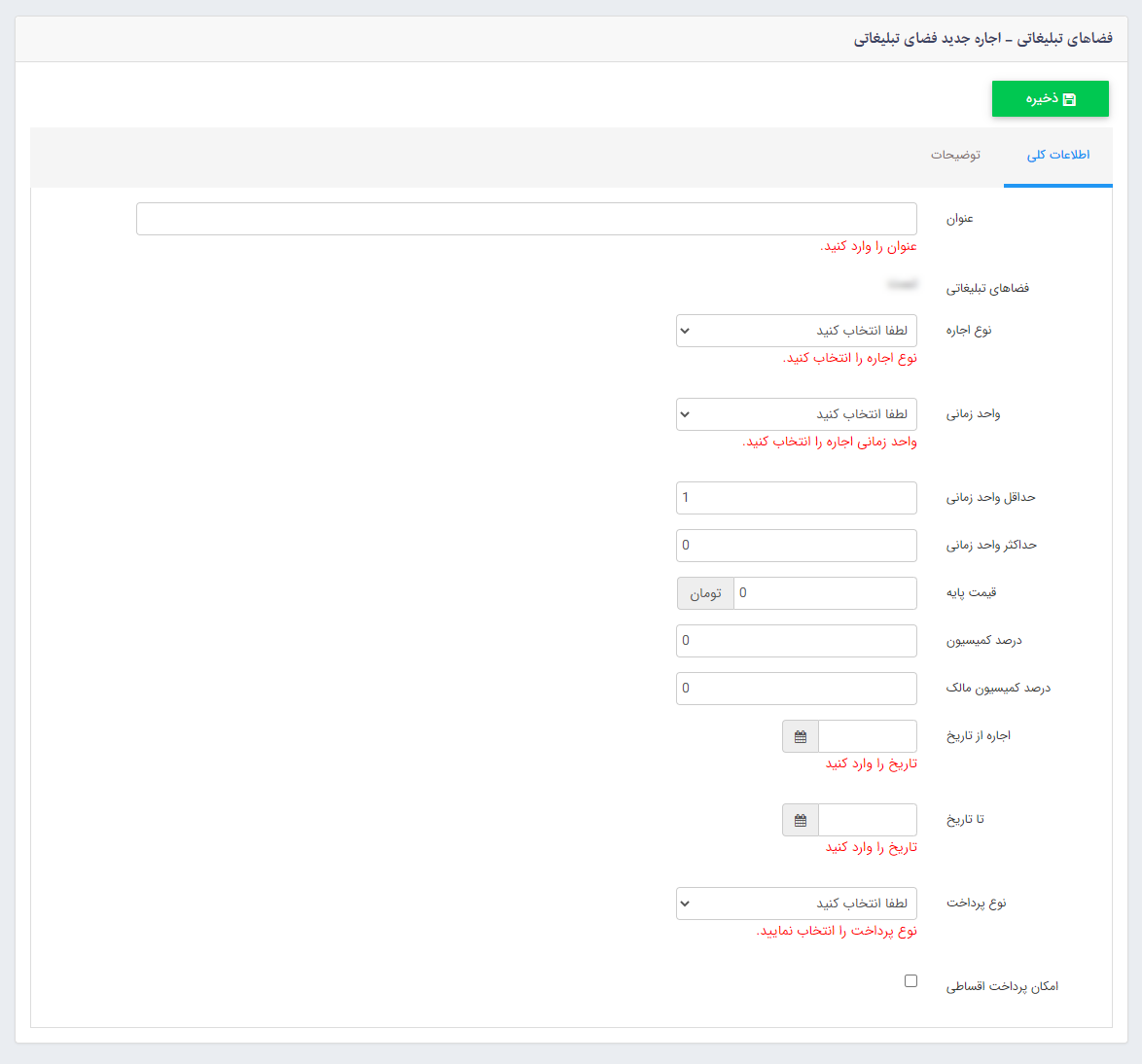The width and height of the screenshot is (1142, 1064).
Task: Click the حداکثر واحد زمانی field
Action: pos(796,545)
